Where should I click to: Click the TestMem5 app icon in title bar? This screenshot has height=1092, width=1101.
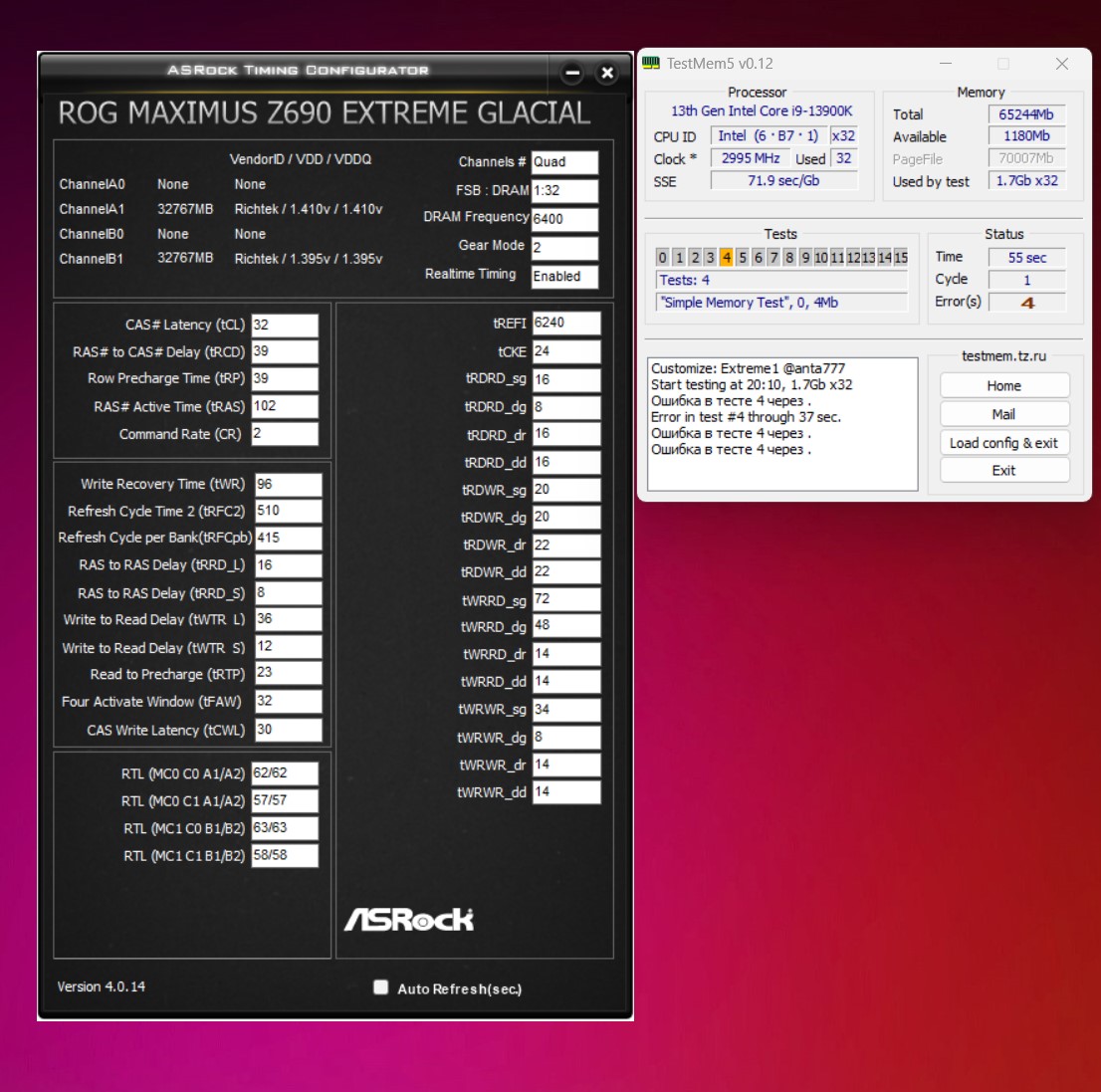[x=651, y=63]
